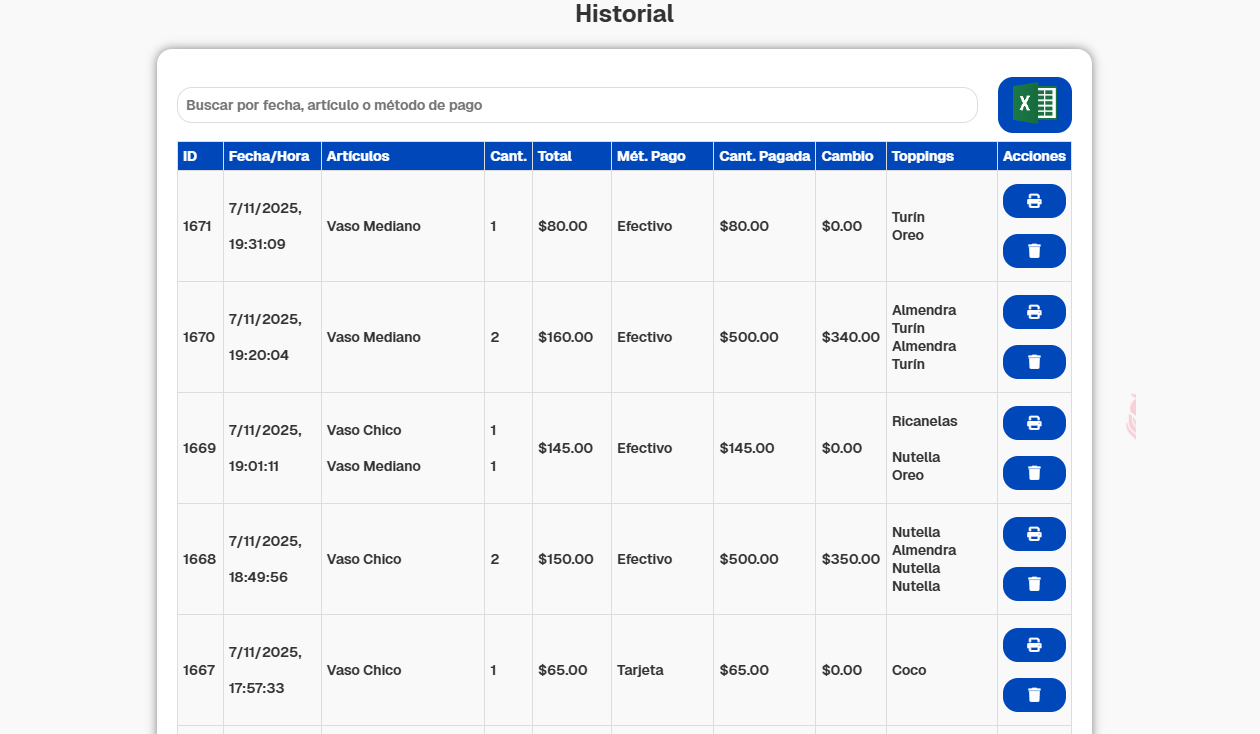Print the receipt for order 1668

tap(1033, 533)
